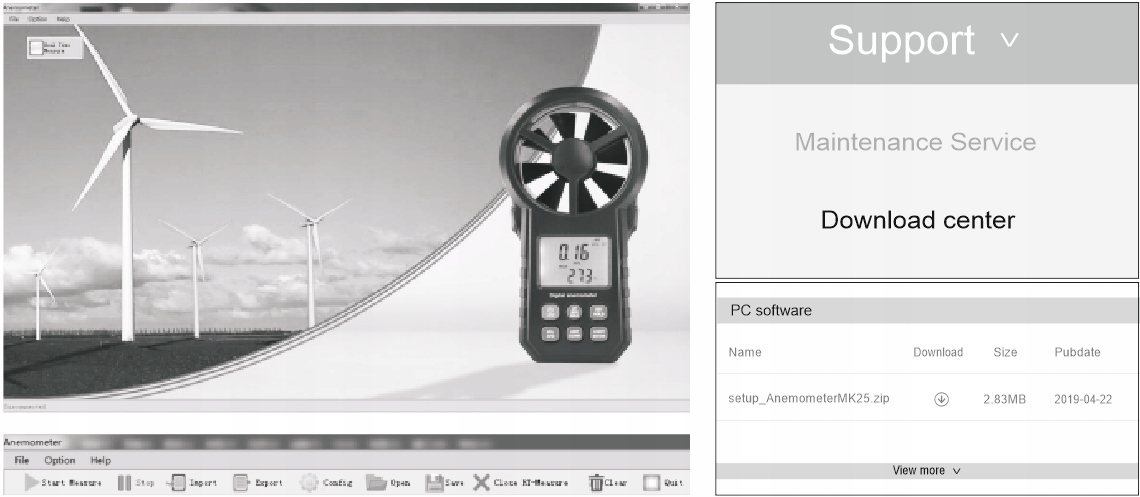Image resolution: width=1140 pixels, height=497 pixels.
Task: Click the Save floppy disk icon
Action: click(x=434, y=482)
